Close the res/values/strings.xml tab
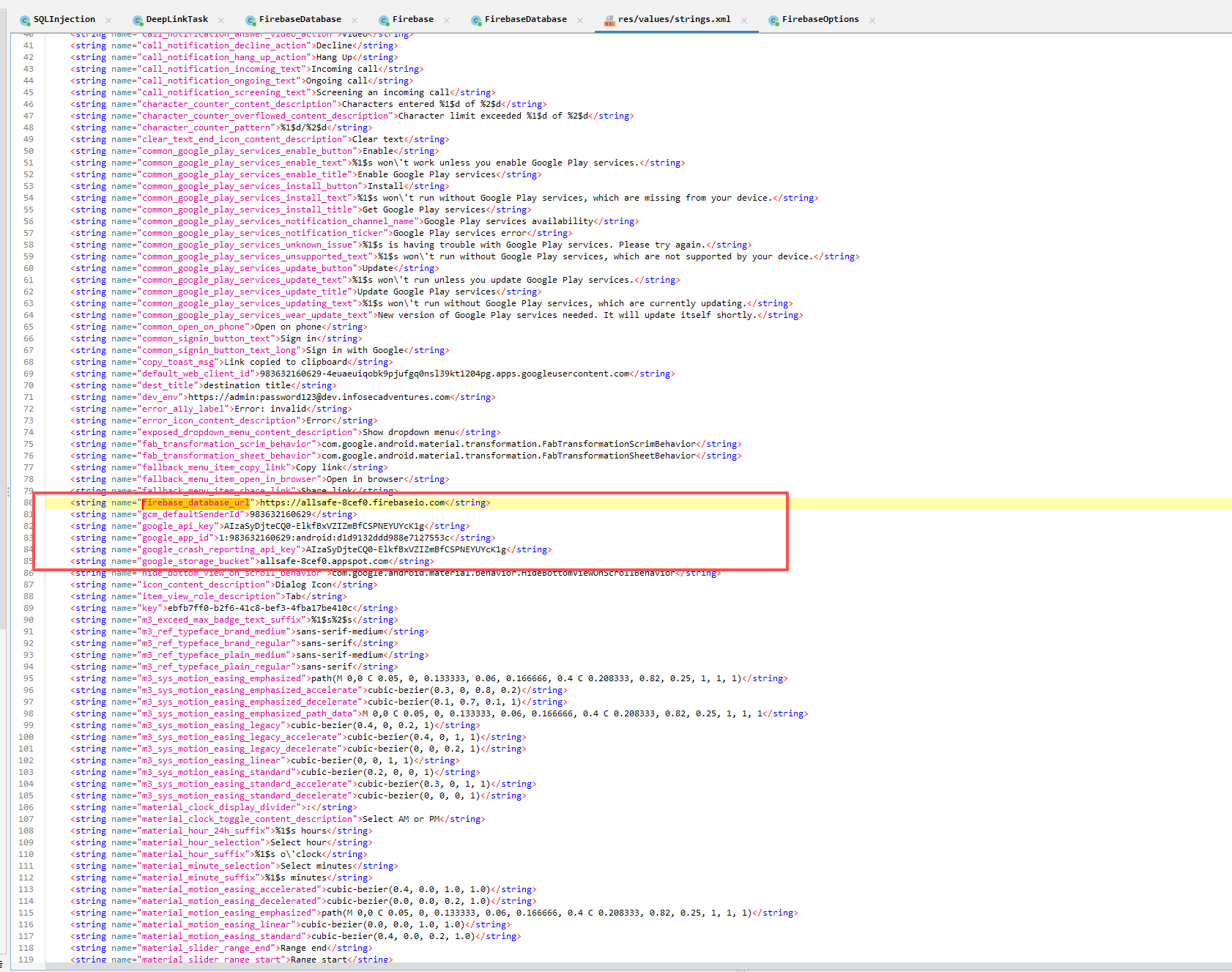Screen dimensions: 1232x972 coord(744,21)
